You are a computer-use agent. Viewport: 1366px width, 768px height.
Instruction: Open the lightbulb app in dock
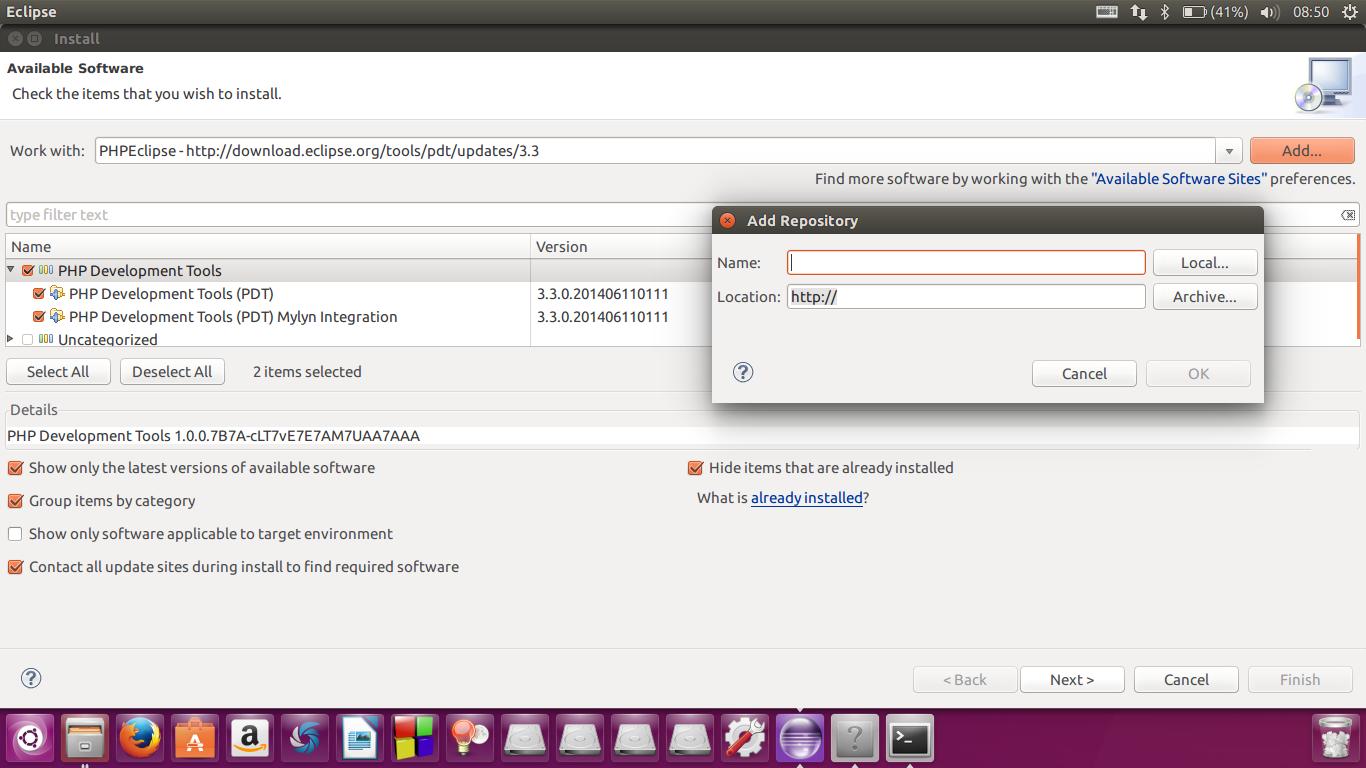(470, 740)
